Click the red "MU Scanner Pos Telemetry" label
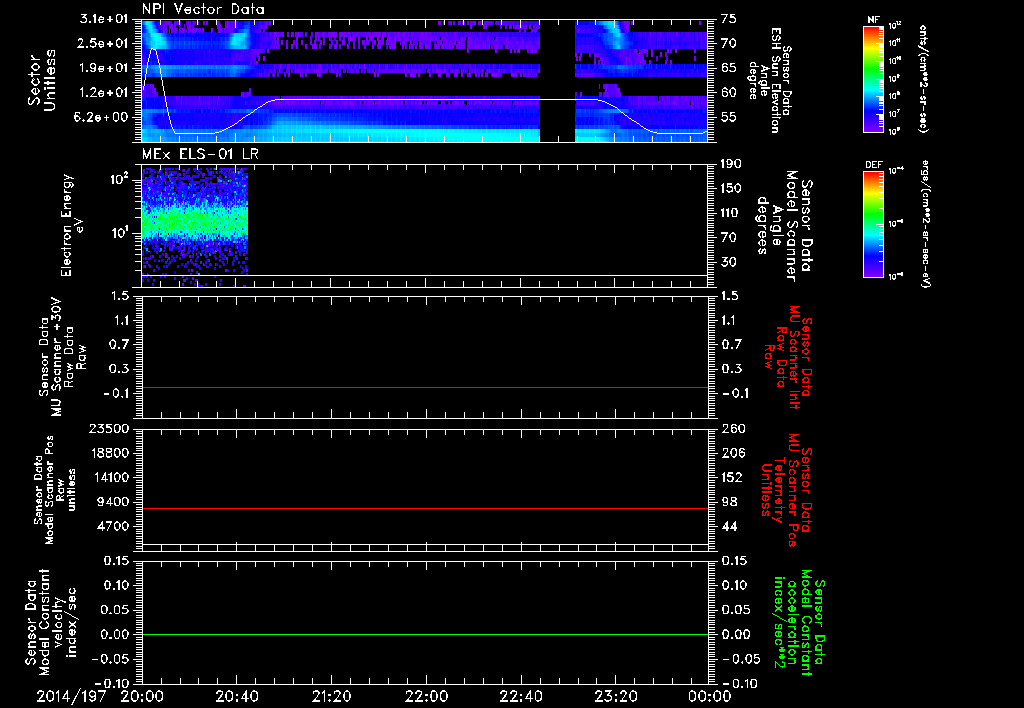This screenshot has width=1024, height=708. [x=786, y=491]
